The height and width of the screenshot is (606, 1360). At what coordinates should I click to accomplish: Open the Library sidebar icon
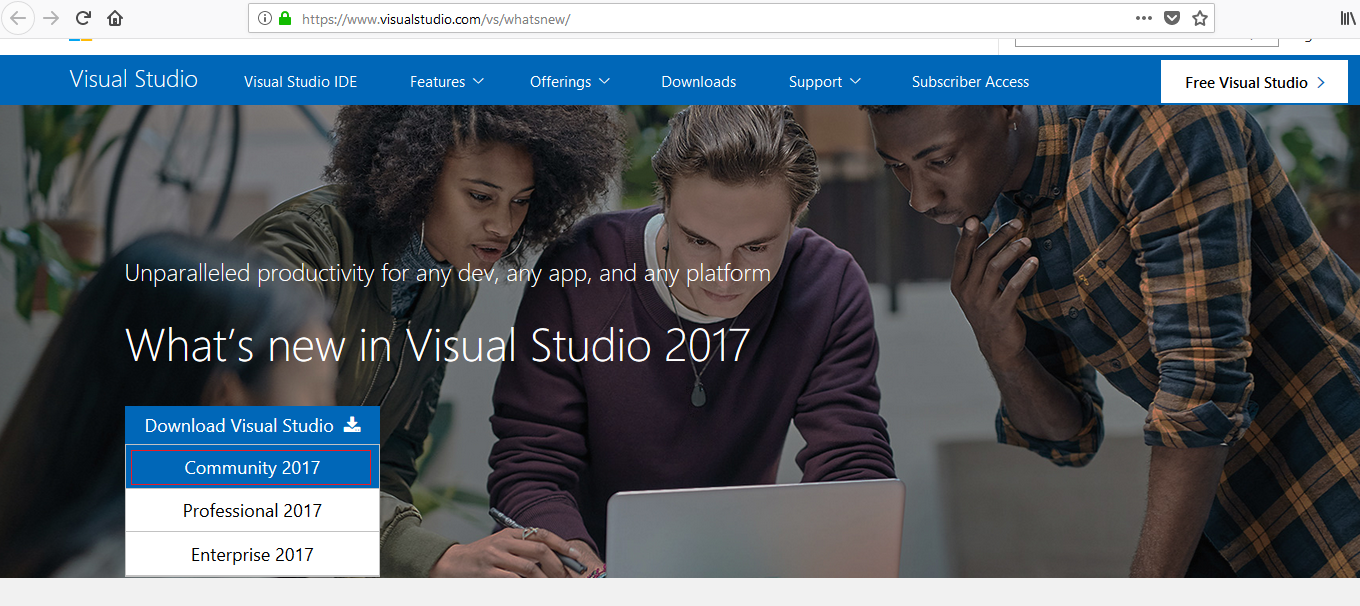1347,17
